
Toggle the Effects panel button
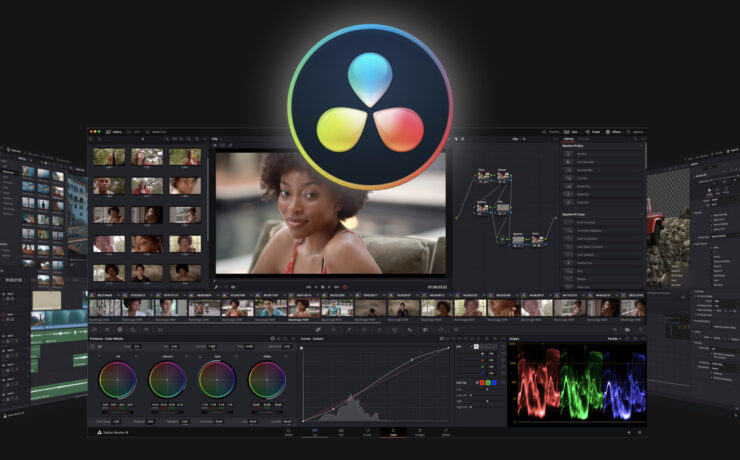click(613, 132)
